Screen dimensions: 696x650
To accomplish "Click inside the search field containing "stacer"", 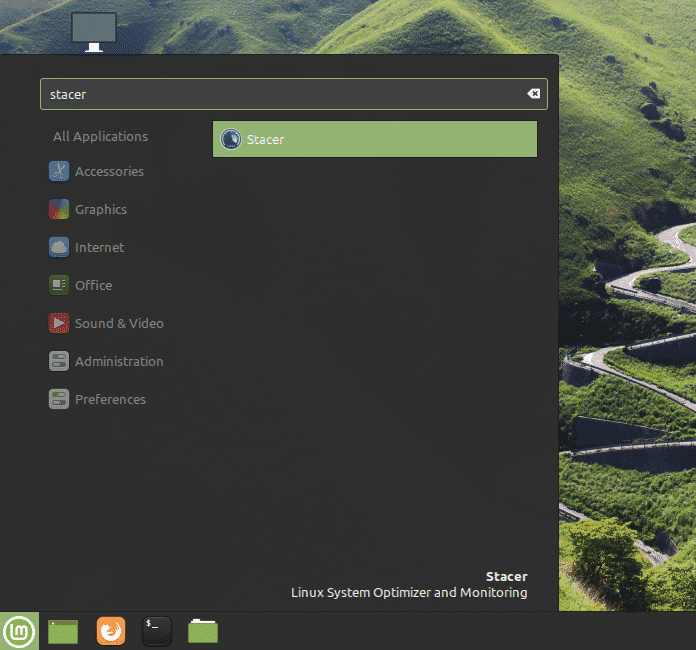I will (x=280, y=94).
